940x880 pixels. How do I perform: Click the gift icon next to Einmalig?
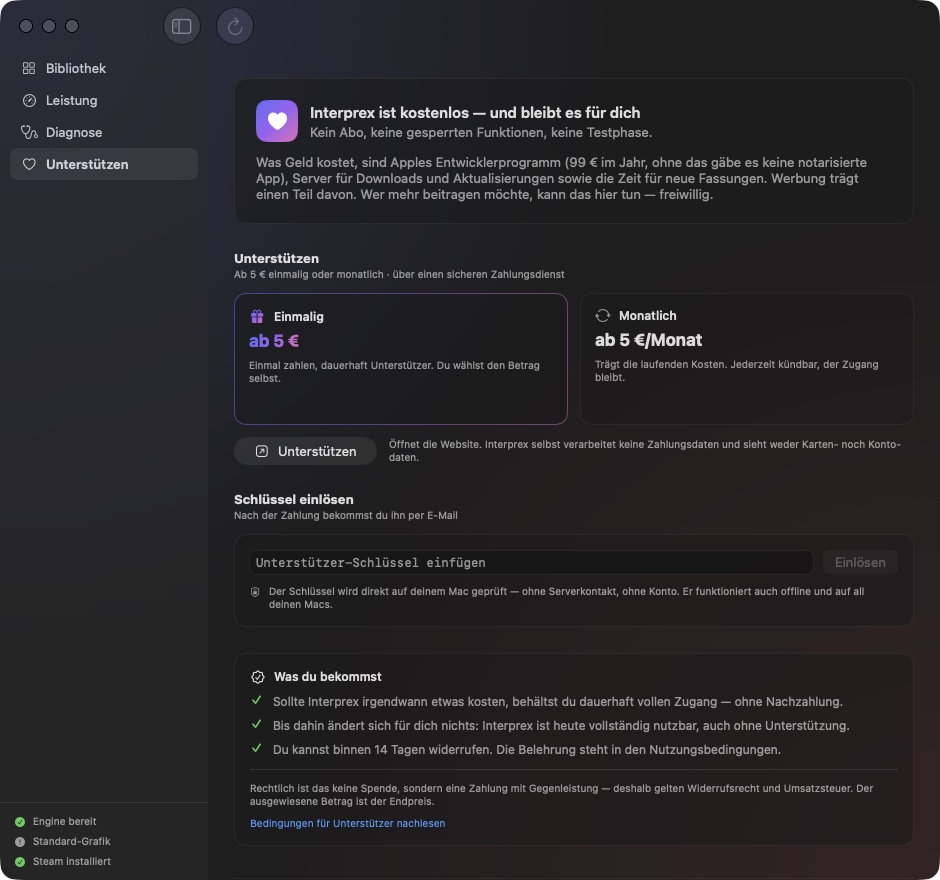[257, 317]
